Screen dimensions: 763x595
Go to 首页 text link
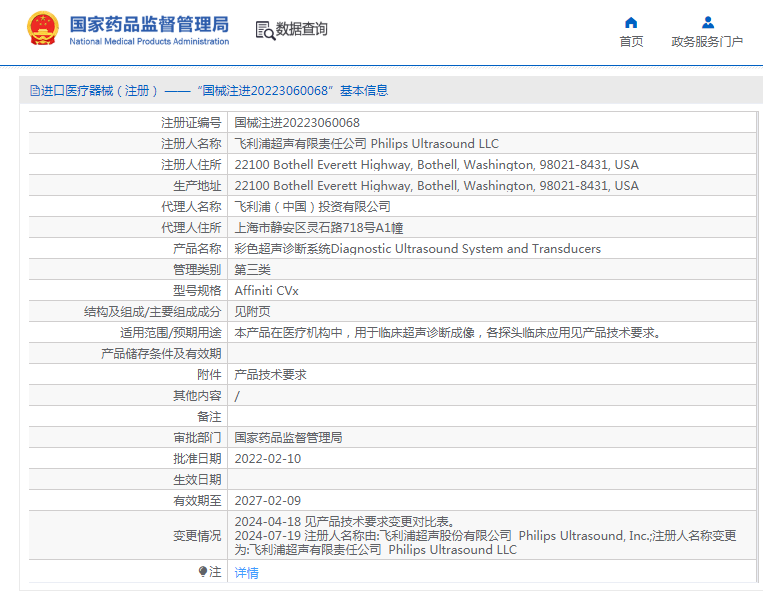click(x=631, y=42)
